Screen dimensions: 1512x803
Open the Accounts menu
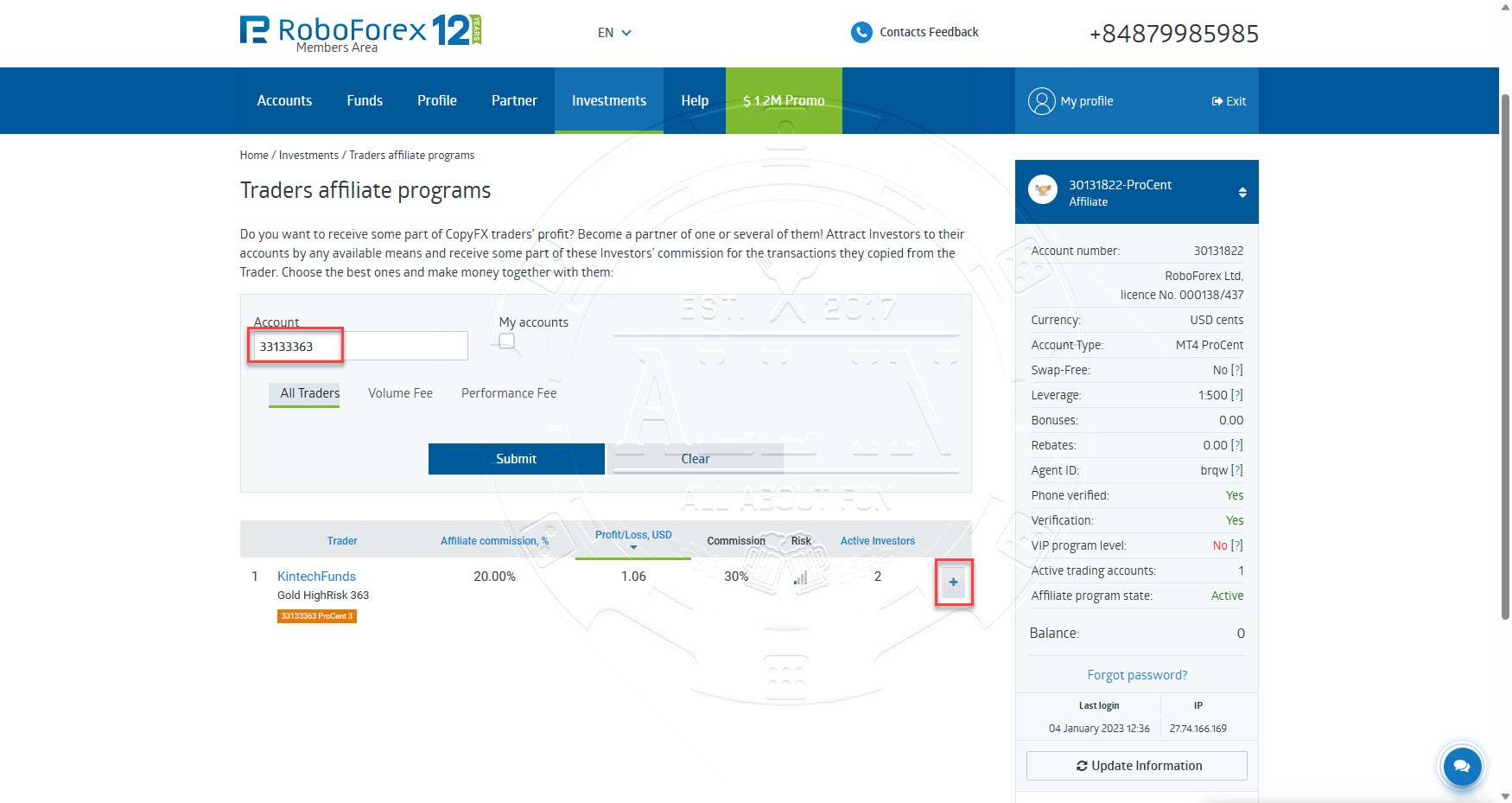[x=284, y=101]
